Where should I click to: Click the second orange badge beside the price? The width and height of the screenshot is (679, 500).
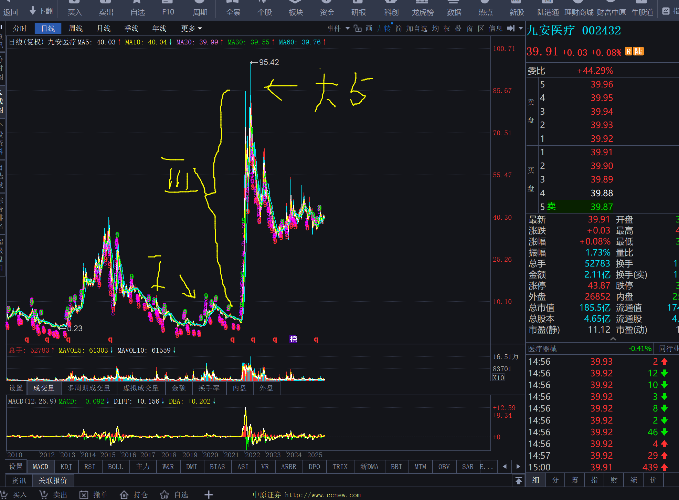pyautogui.click(x=639, y=52)
